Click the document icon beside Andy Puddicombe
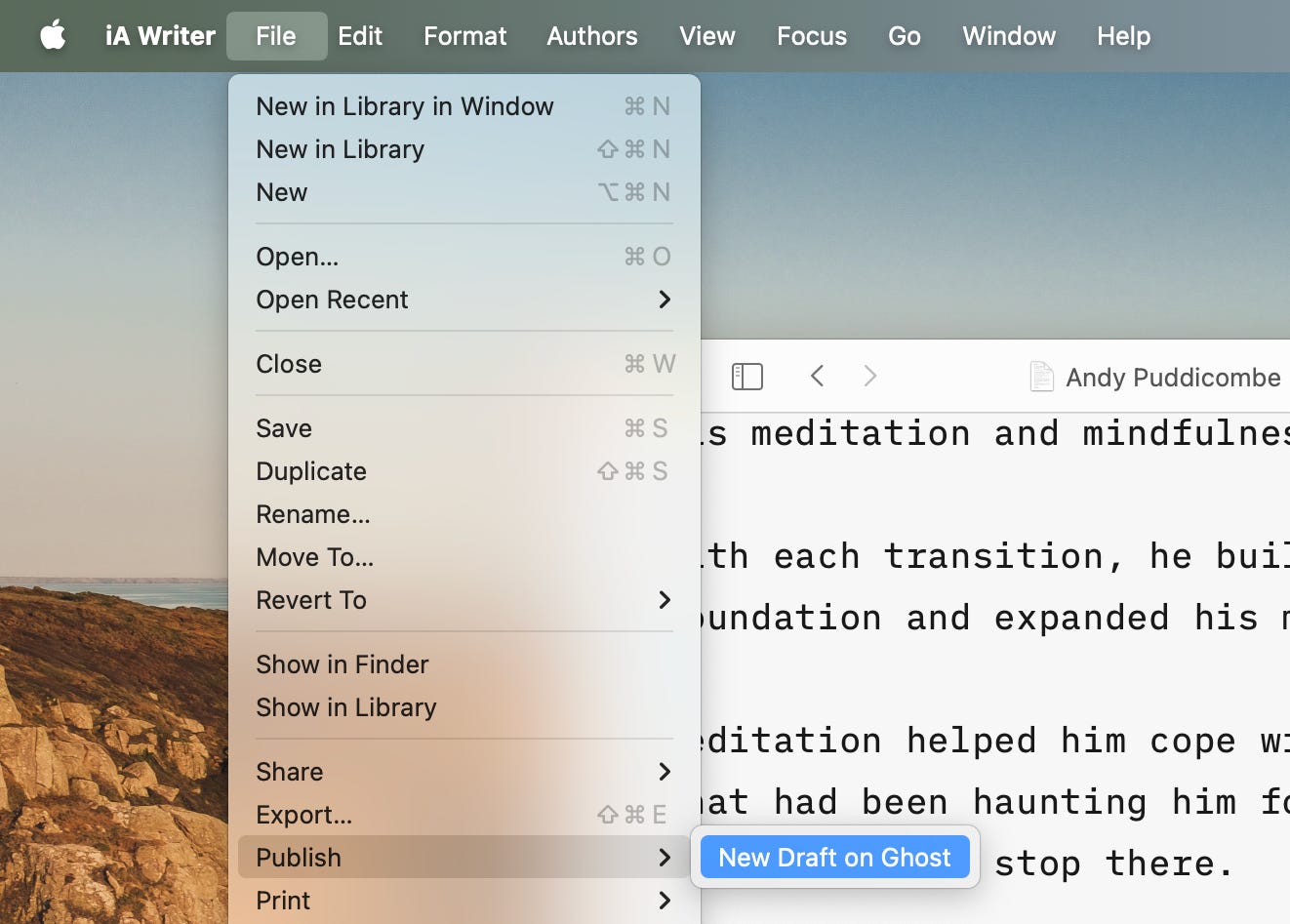The height and width of the screenshot is (924, 1290). coord(1041,377)
